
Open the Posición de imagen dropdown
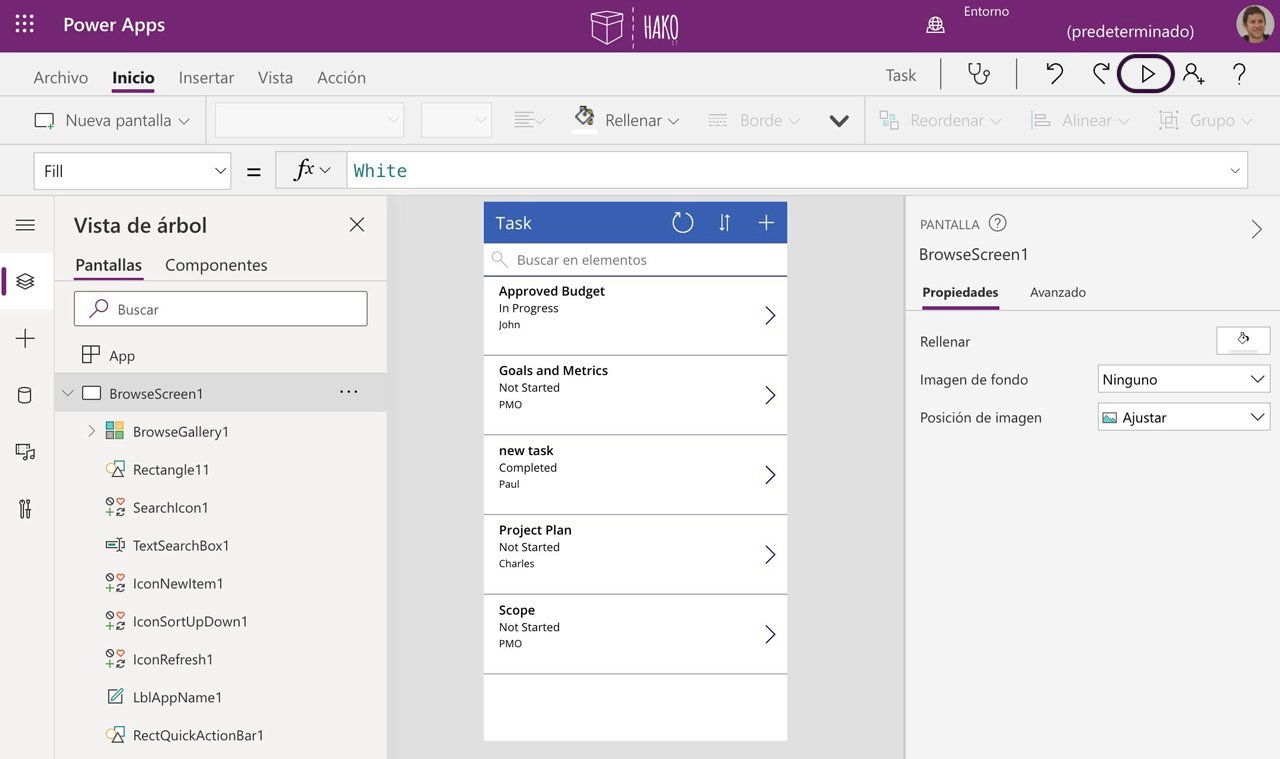[1183, 417]
